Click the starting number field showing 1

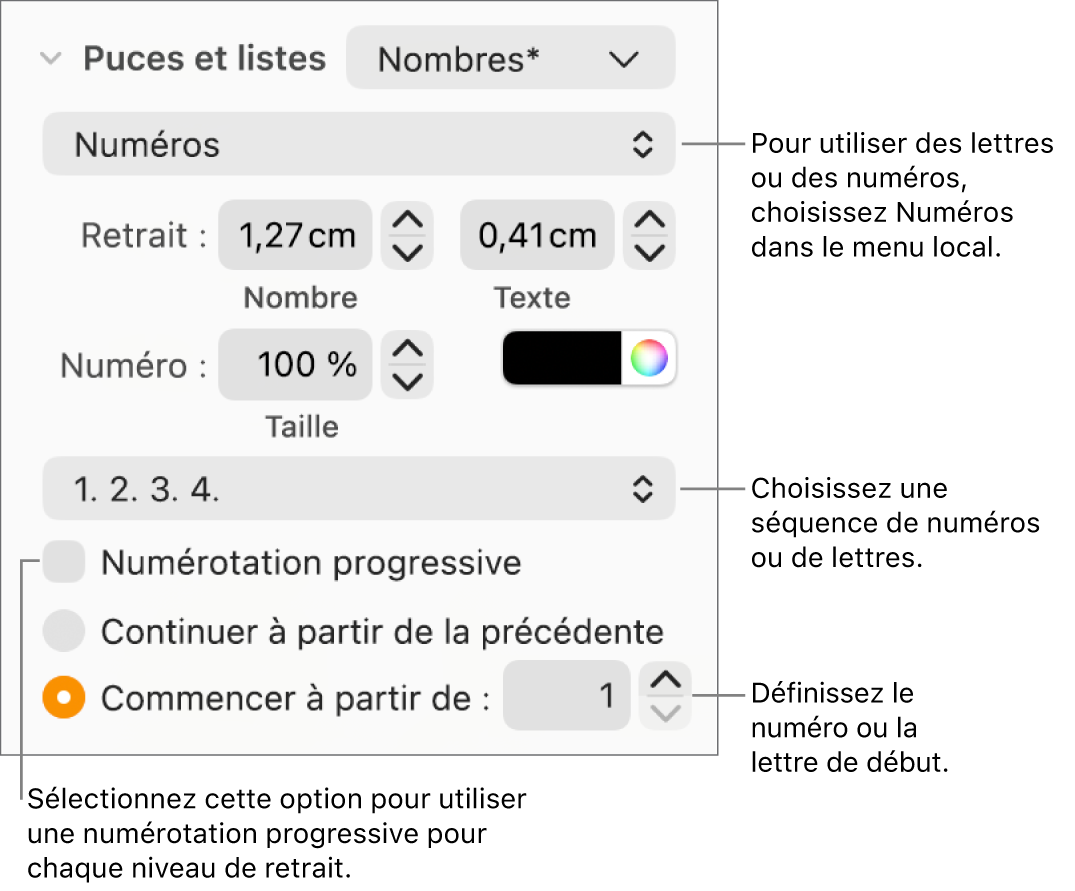tap(566, 696)
